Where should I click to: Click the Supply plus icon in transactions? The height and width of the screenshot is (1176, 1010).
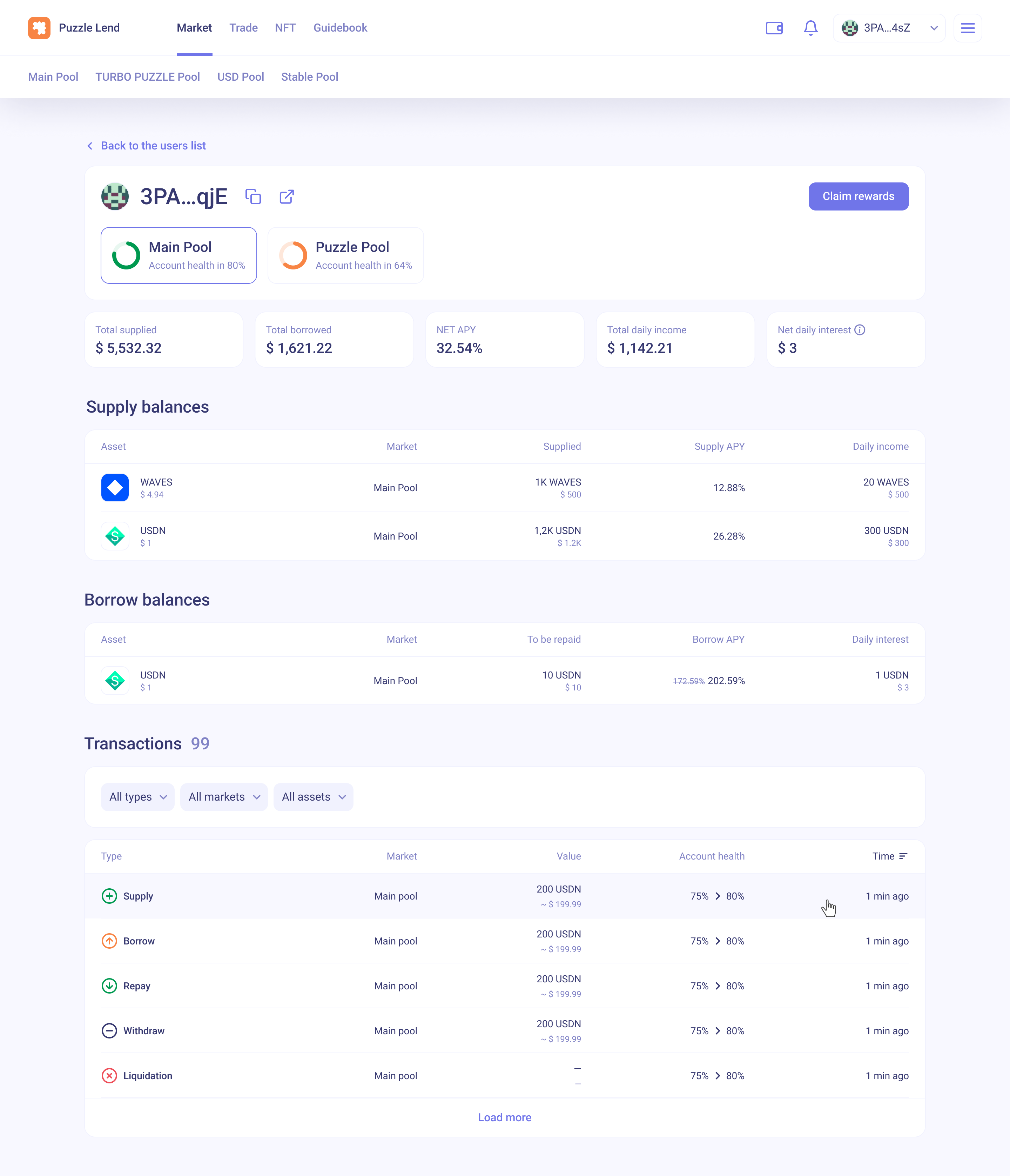coord(109,896)
